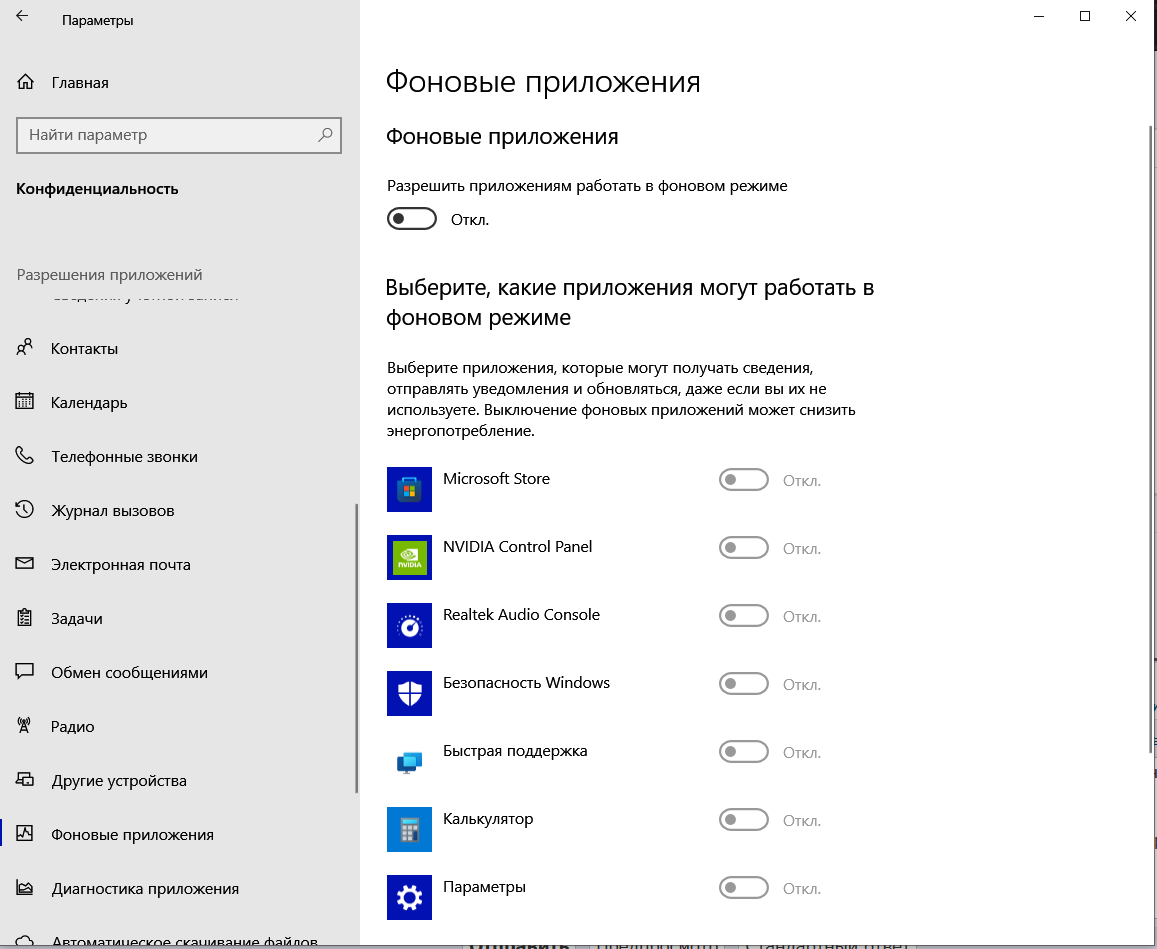Select the Диагностика приложения chart icon
This screenshot has height=949, width=1157.
coord(24,888)
